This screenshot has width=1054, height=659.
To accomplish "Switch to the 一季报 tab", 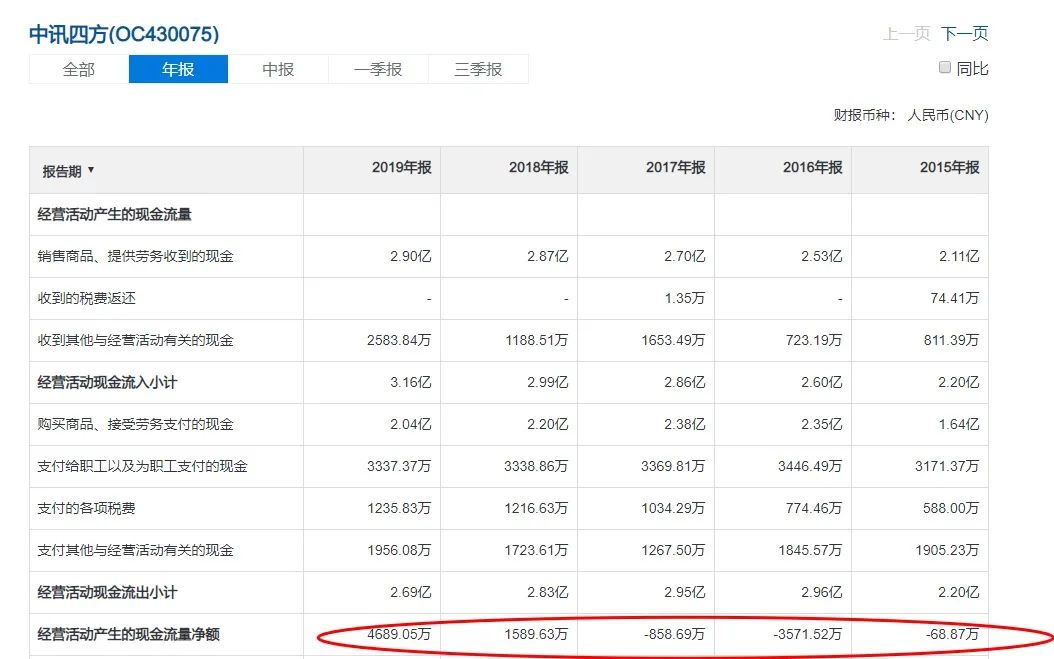I will click(378, 69).
